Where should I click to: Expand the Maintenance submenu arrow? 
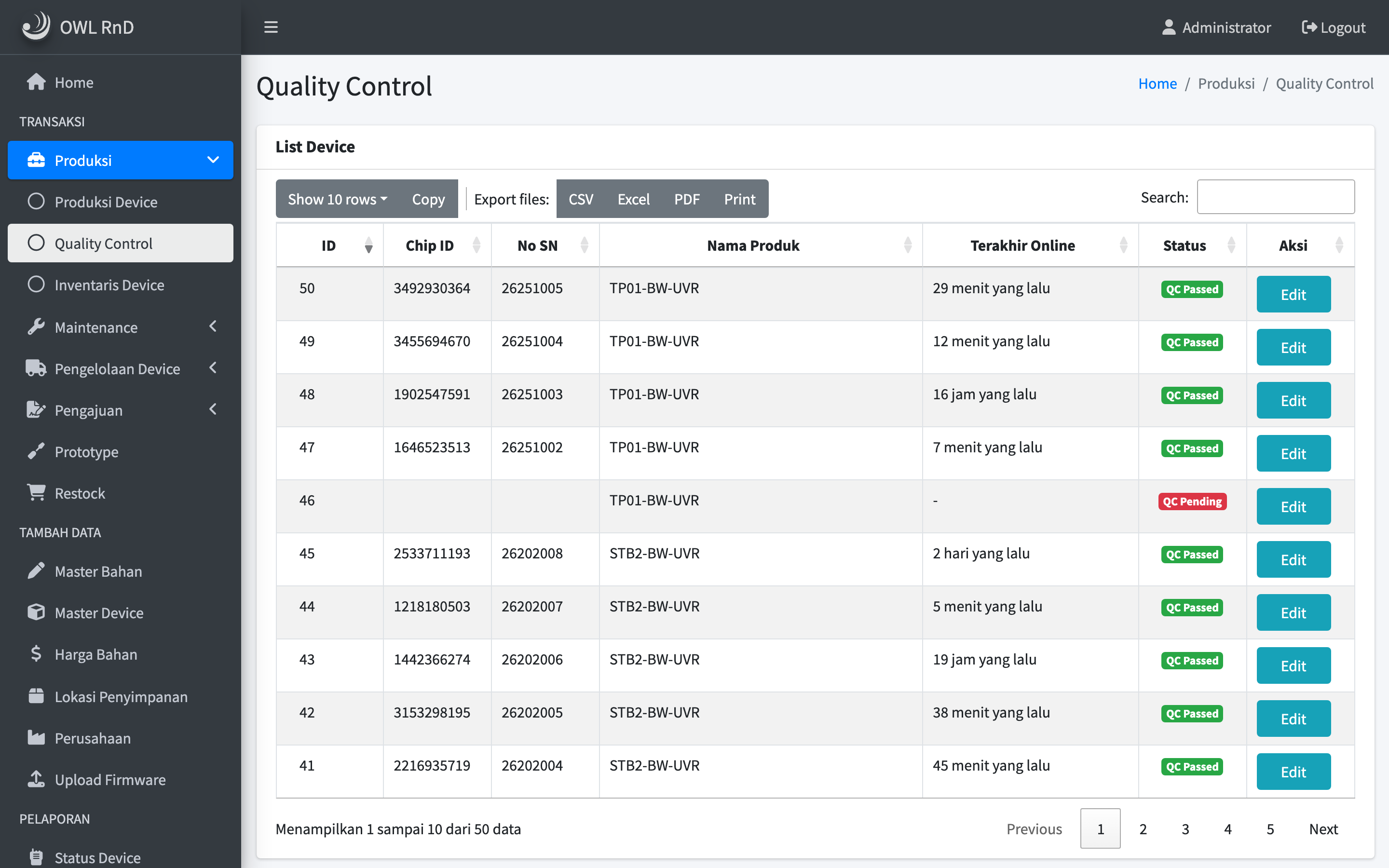tap(213, 326)
